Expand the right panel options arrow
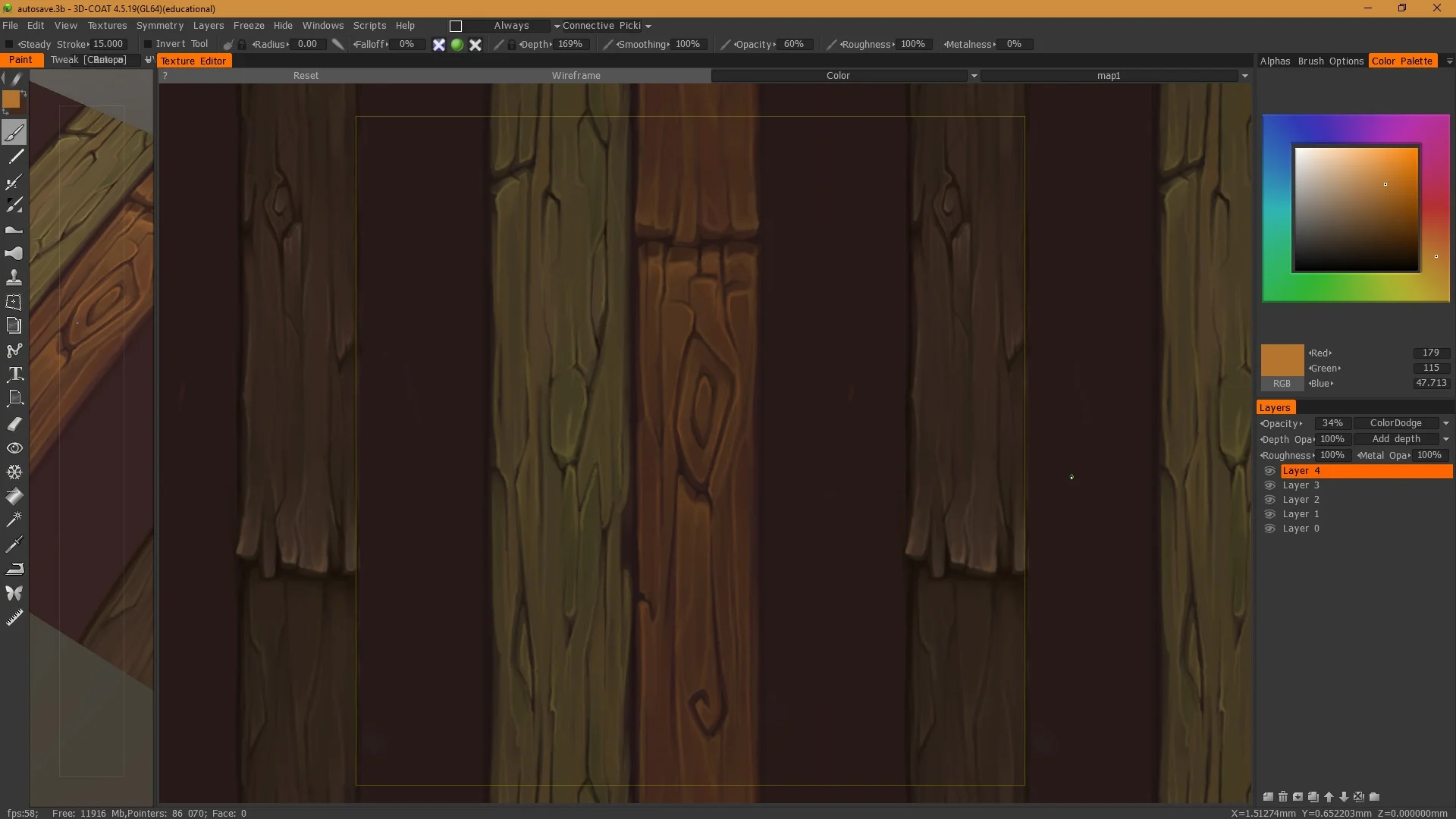This screenshot has width=1456, height=819. click(x=1449, y=61)
